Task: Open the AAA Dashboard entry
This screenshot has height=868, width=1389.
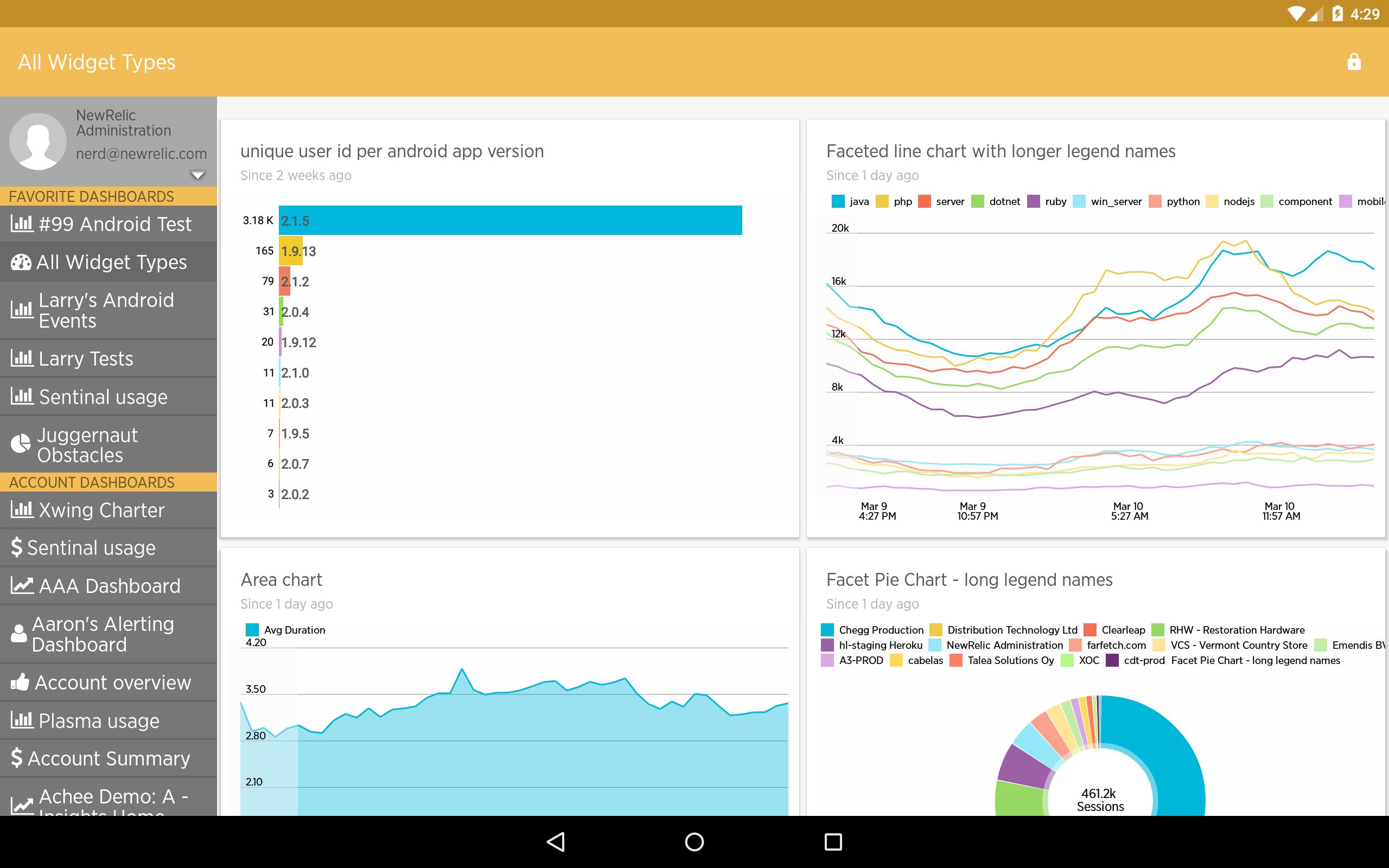Action: click(109, 585)
